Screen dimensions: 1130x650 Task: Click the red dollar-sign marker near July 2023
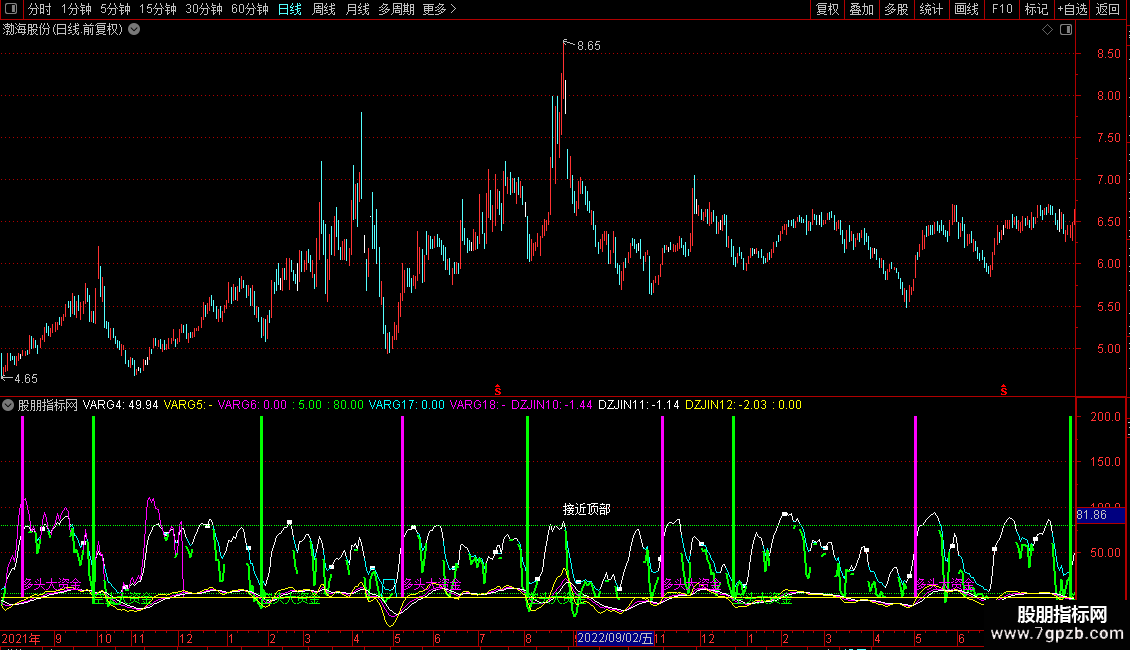pyautogui.click(x=1003, y=388)
